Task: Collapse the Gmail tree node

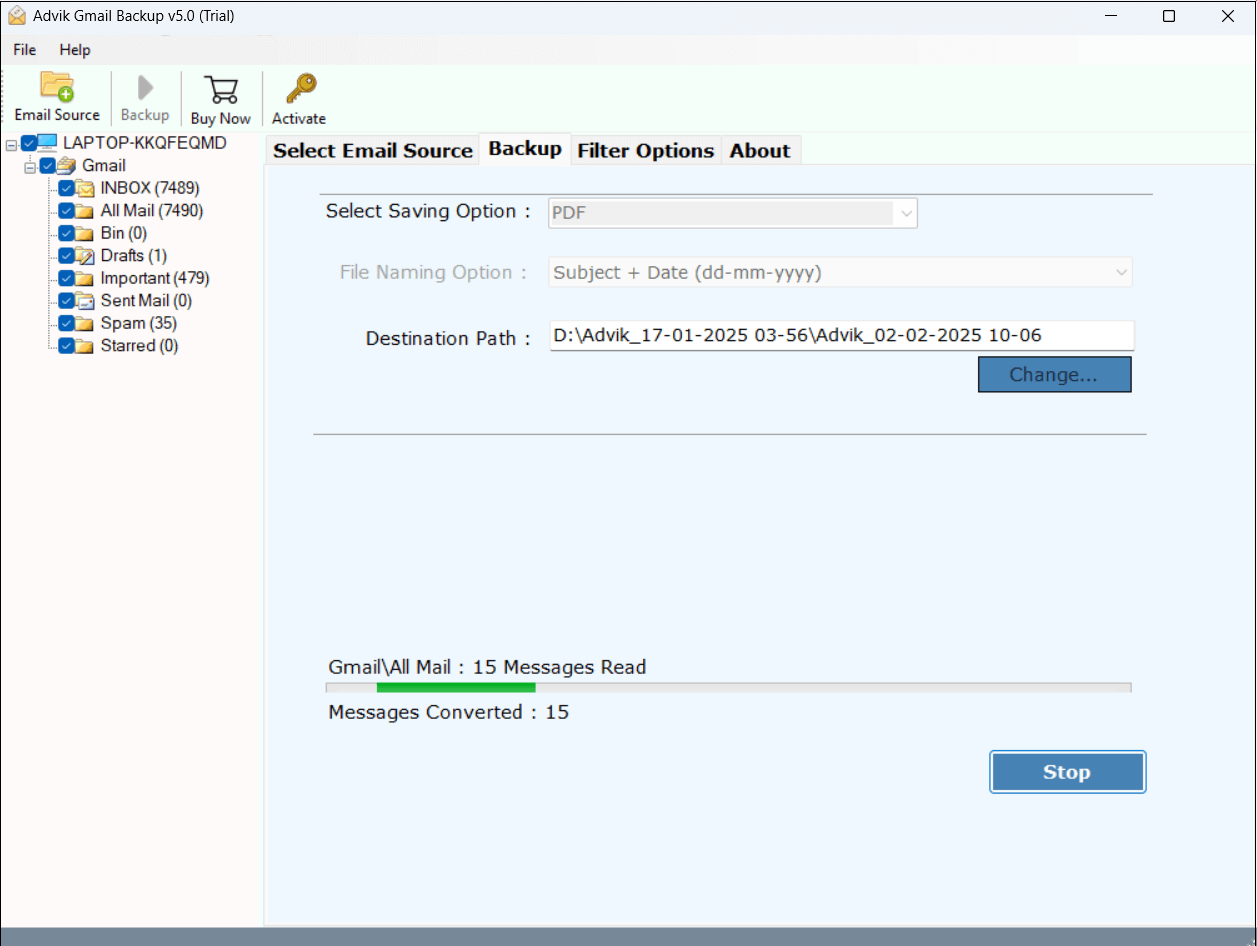Action: [x=30, y=166]
